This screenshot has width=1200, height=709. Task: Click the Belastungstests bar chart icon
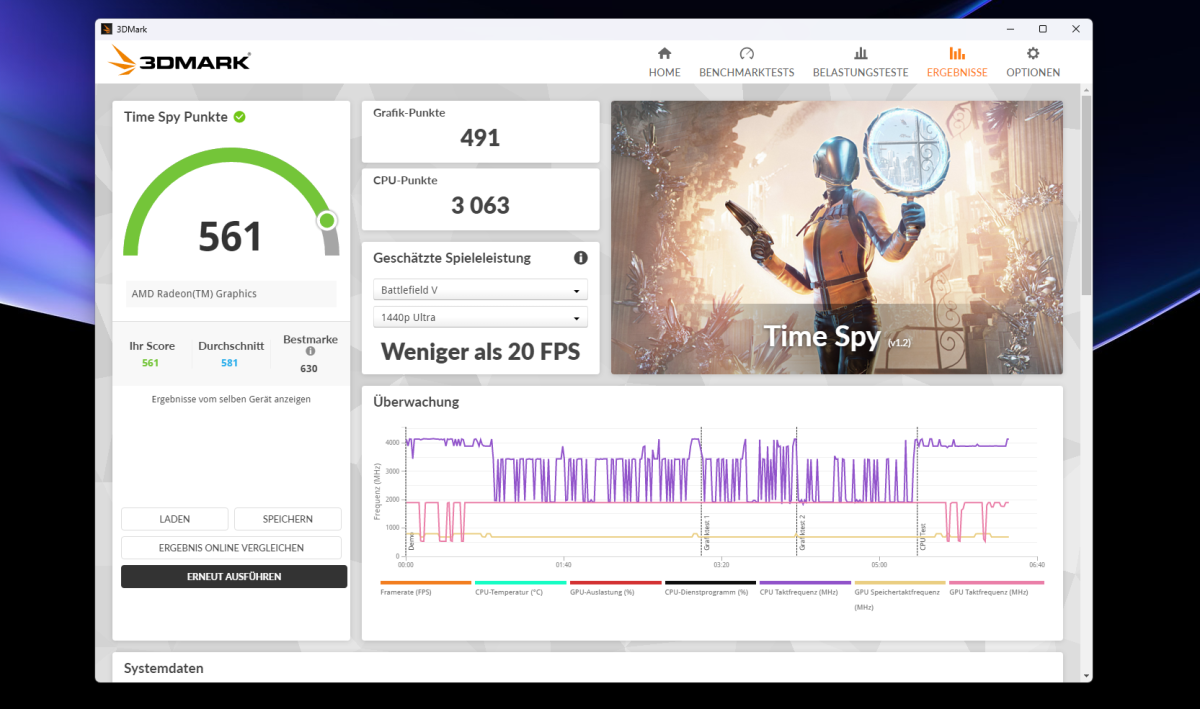coord(860,54)
